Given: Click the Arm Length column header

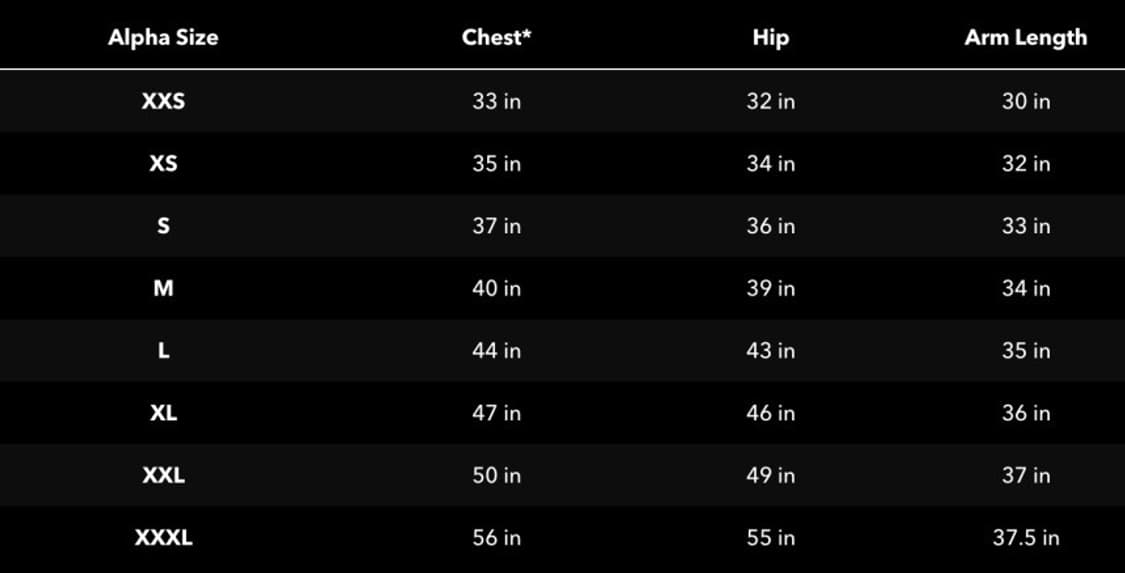Looking at the screenshot, I should tap(1025, 38).
